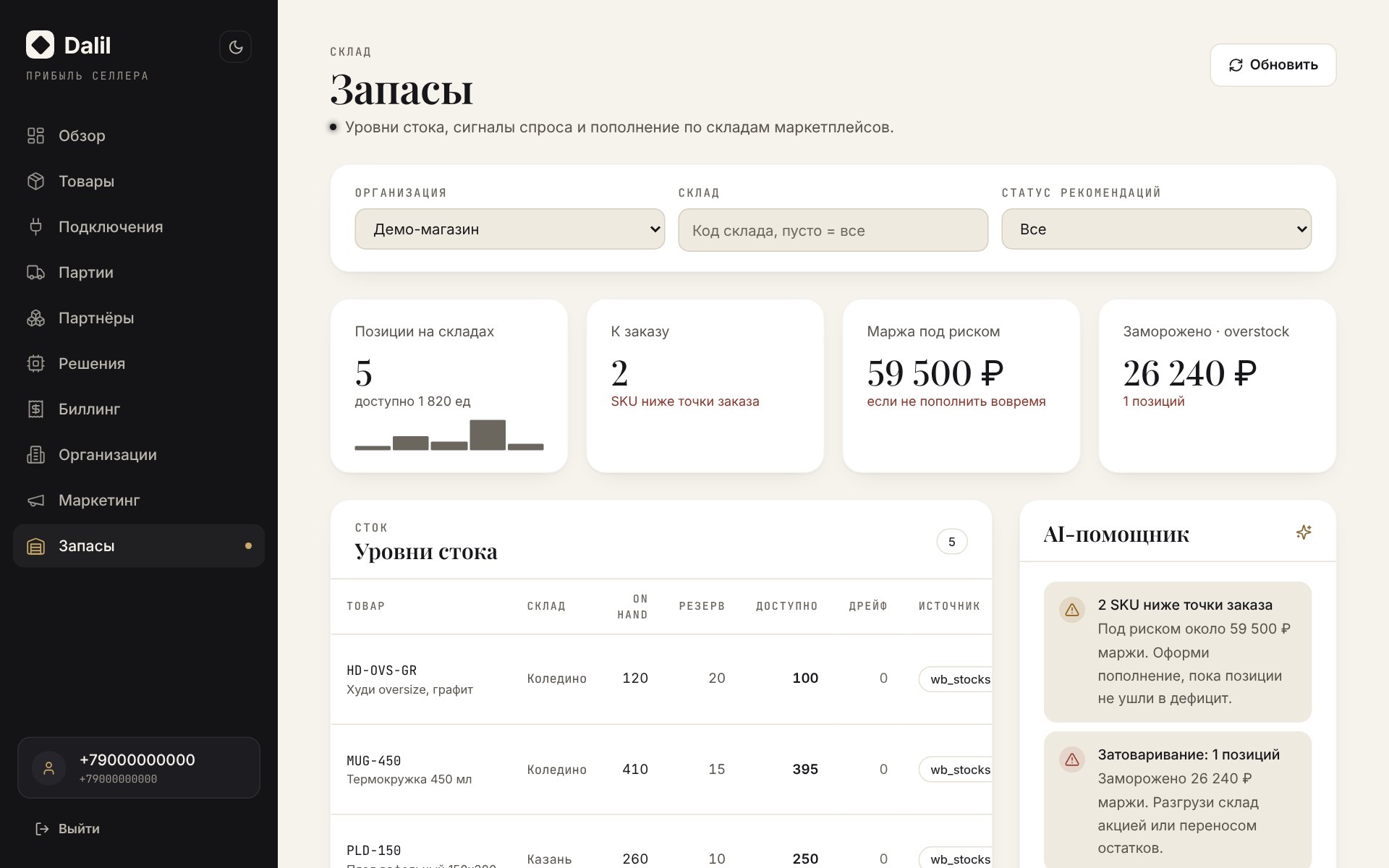The height and width of the screenshot is (868, 1389).
Task: Open the Биллинг section
Action: click(139, 409)
